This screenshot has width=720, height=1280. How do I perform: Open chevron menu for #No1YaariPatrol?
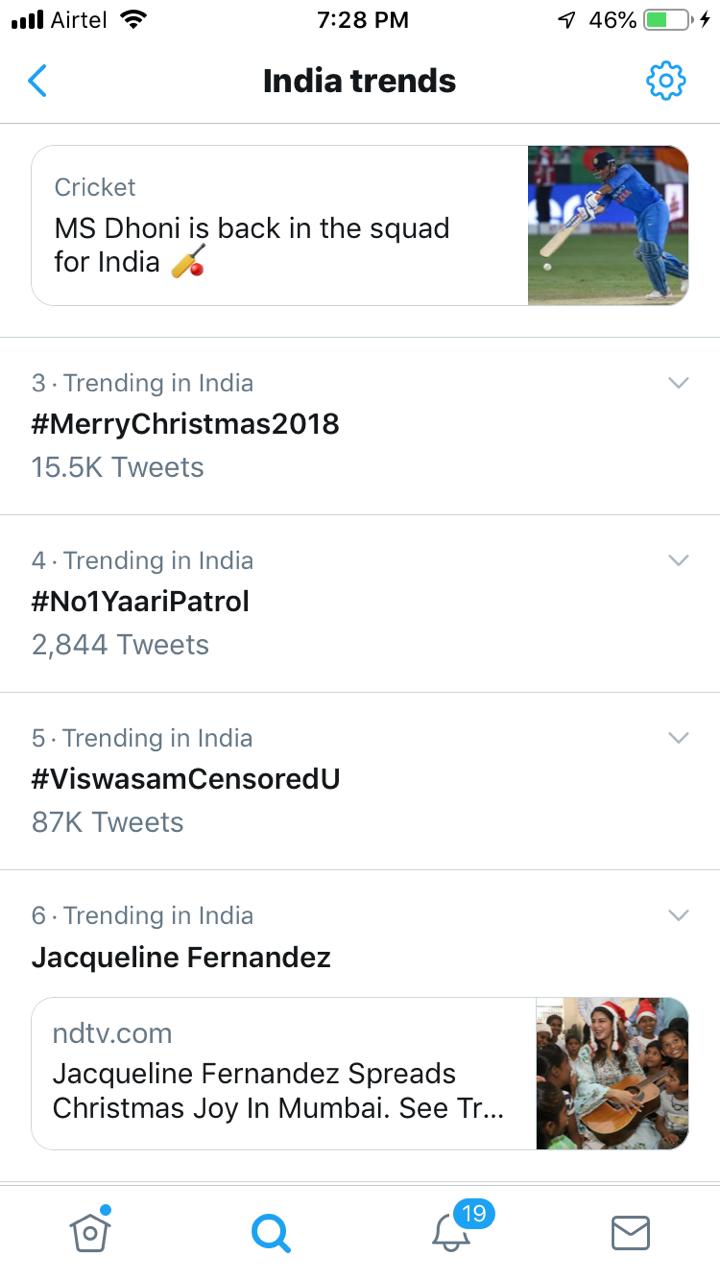[678, 560]
